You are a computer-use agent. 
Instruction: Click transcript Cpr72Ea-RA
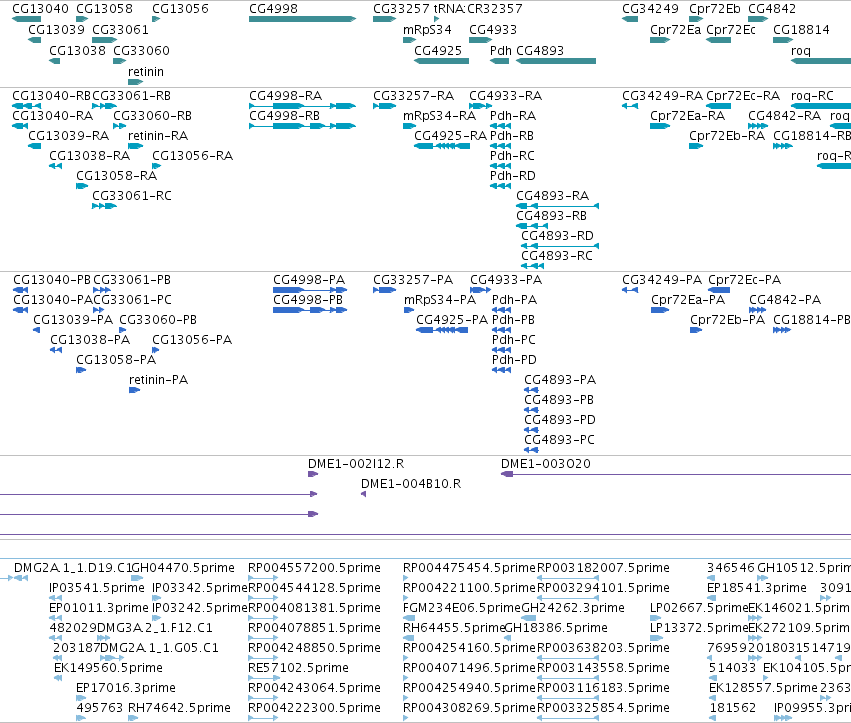coord(660,126)
